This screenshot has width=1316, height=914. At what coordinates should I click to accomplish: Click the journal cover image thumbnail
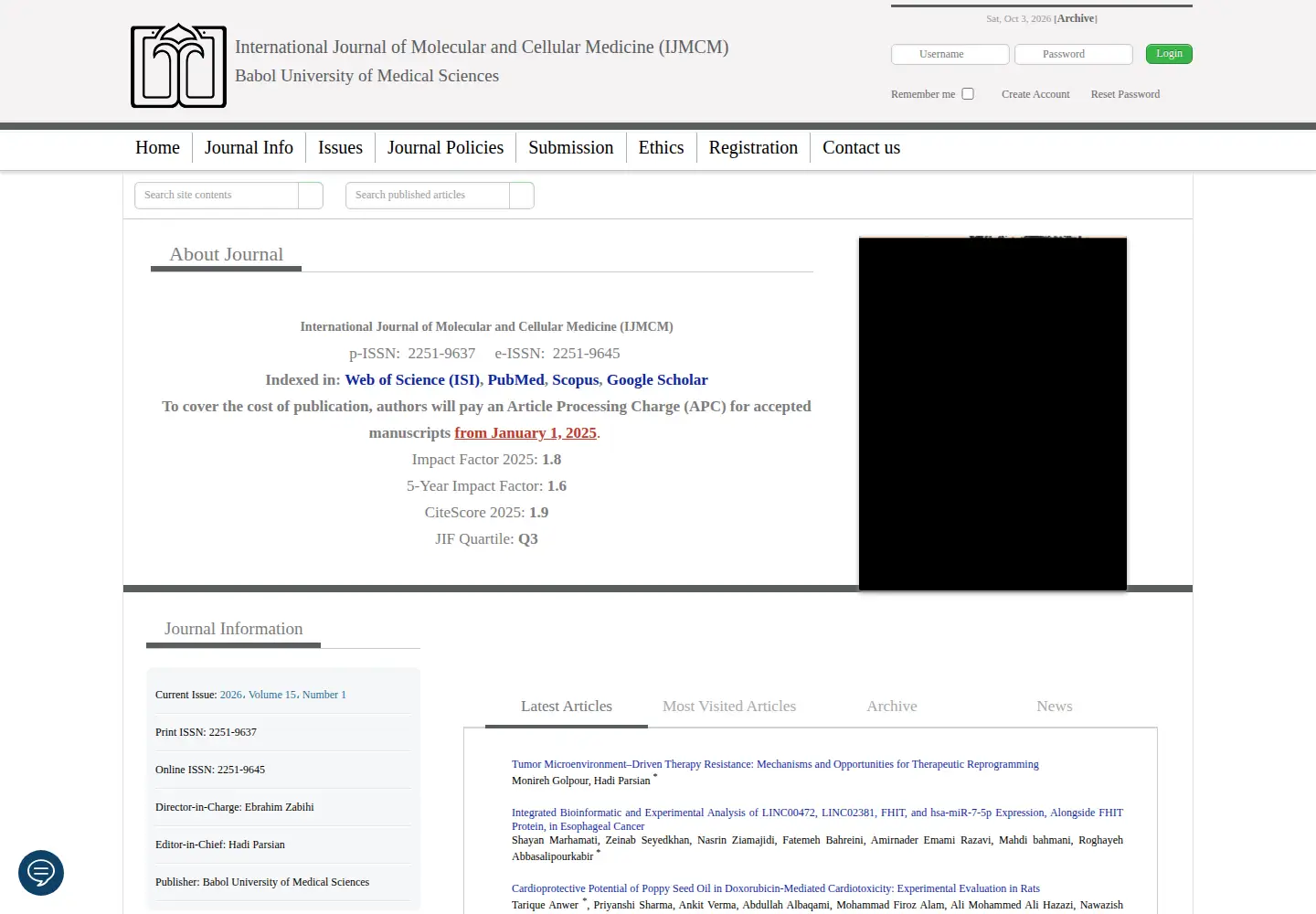pos(992,413)
